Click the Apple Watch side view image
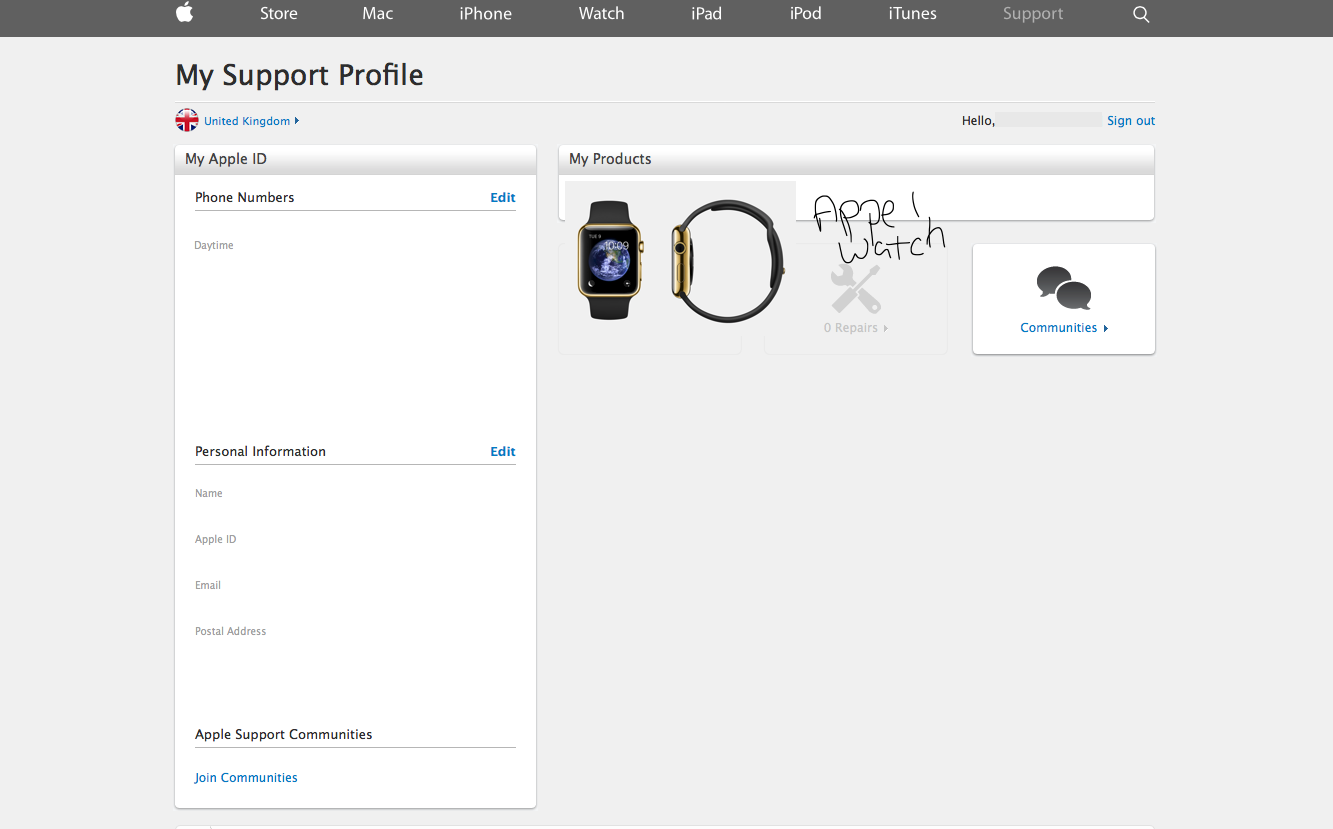Viewport: 1333px width, 829px height. 727,261
